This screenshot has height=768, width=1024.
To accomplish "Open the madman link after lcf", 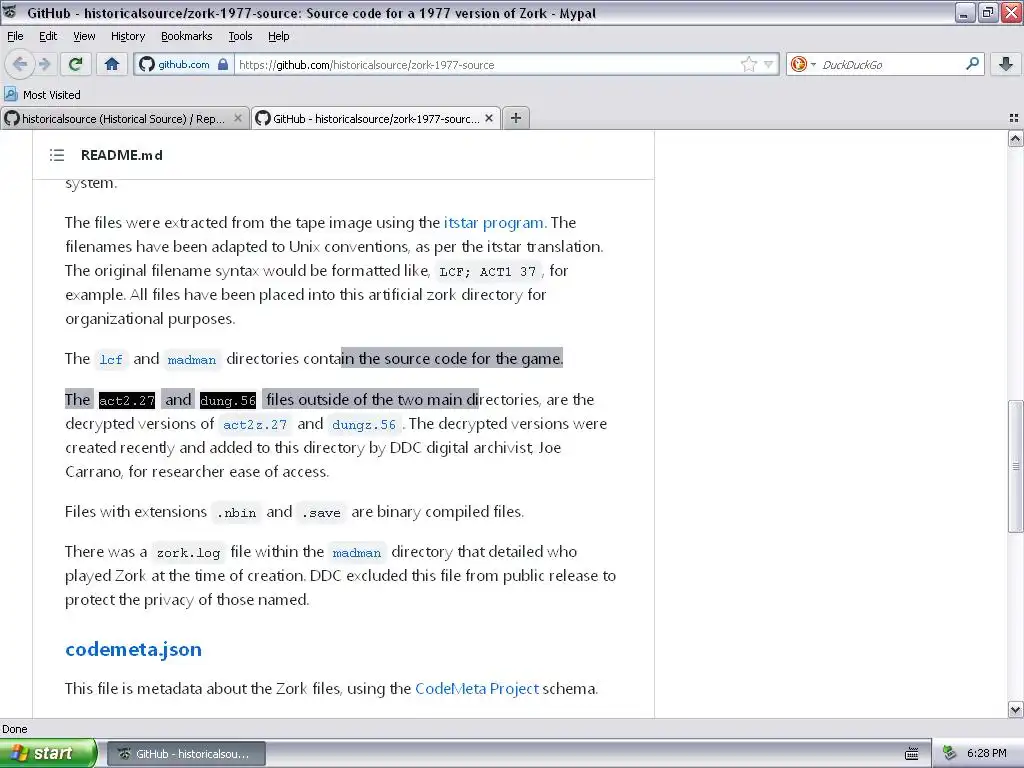I will point(191,359).
